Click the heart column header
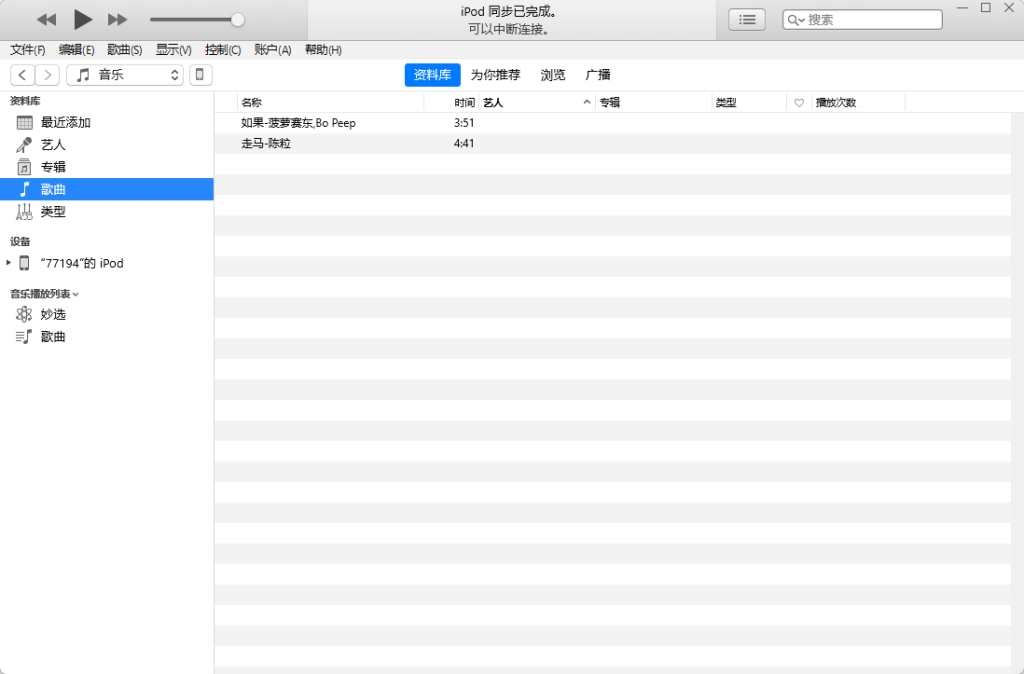This screenshot has height=674, width=1024. [x=798, y=102]
